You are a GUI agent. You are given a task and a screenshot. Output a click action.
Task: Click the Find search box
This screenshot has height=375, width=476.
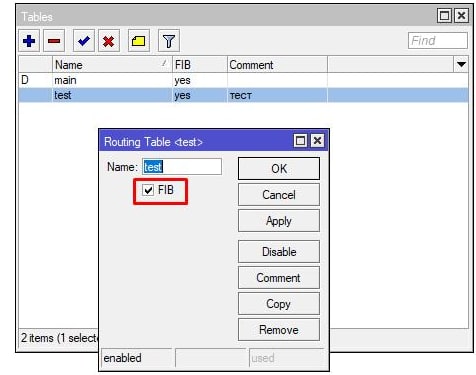point(438,41)
